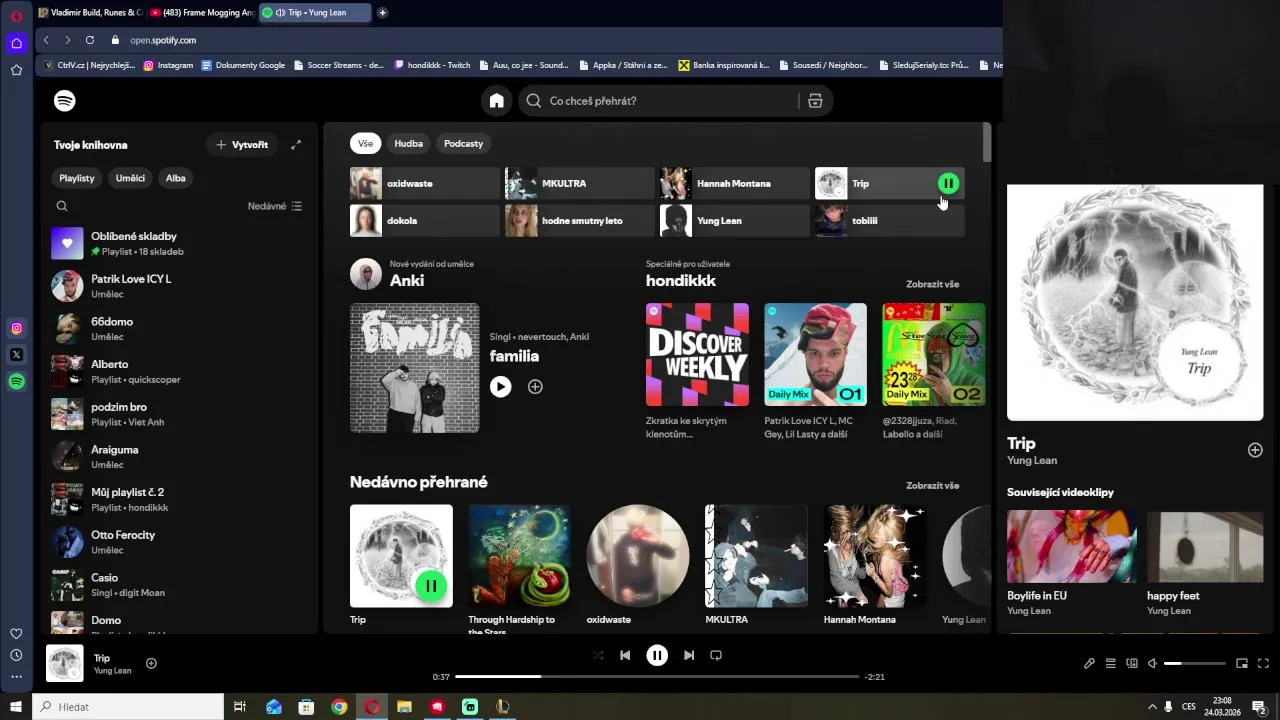This screenshot has height=720, width=1280.
Task: Click the Spotify logo icon
Action: (65, 101)
